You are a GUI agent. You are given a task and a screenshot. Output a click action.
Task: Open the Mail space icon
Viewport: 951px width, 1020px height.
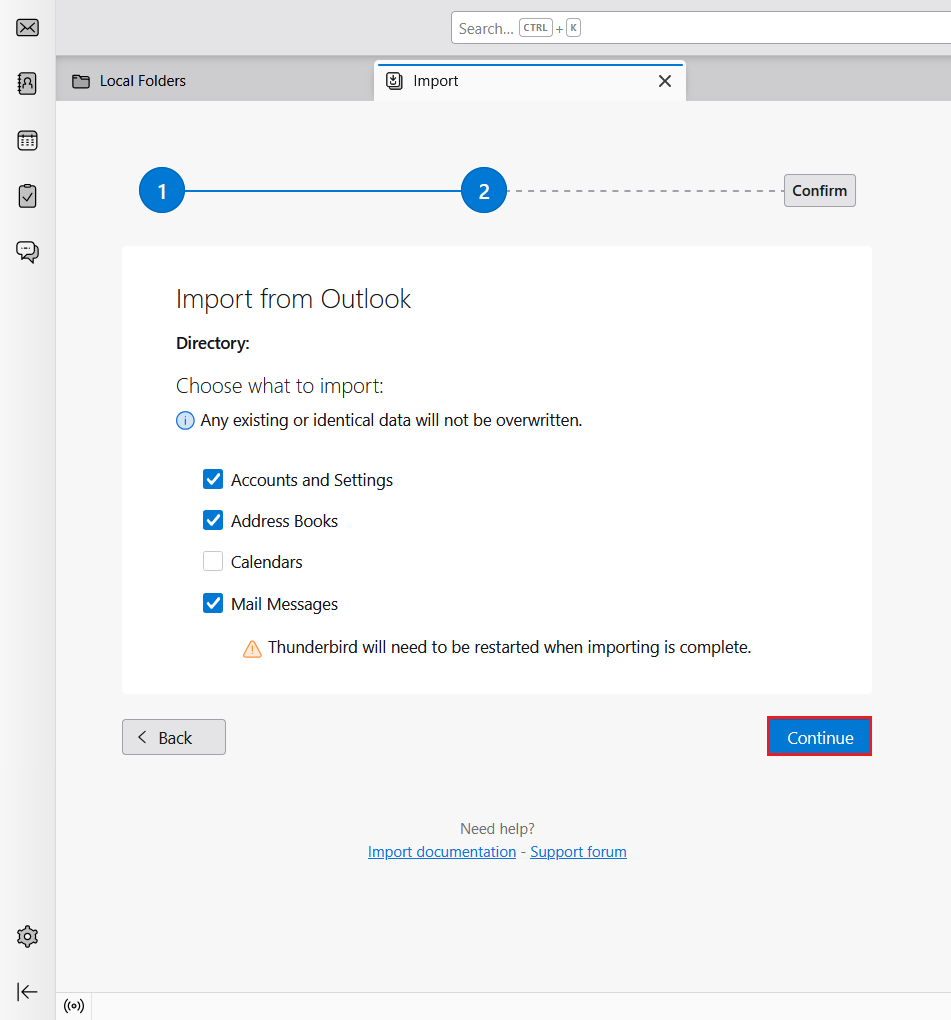tap(27, 28)
